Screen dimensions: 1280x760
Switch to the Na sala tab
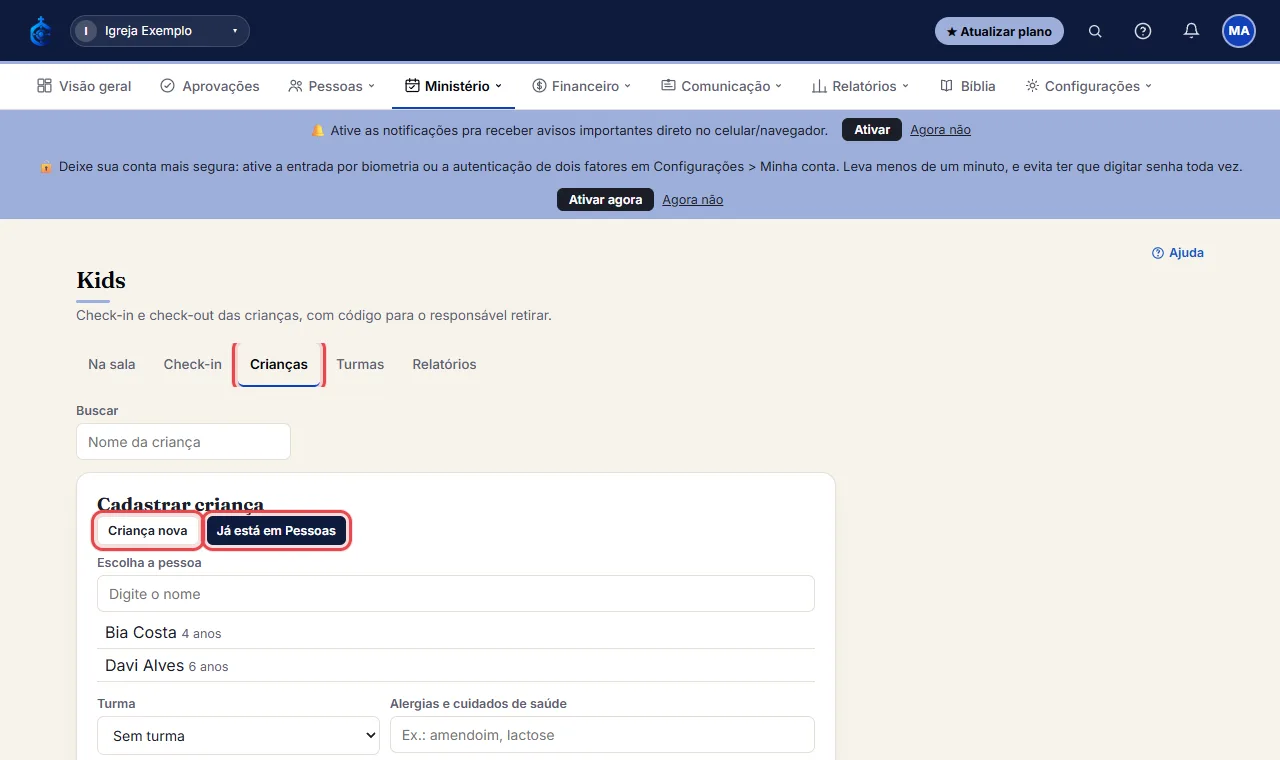pos(112,365)
